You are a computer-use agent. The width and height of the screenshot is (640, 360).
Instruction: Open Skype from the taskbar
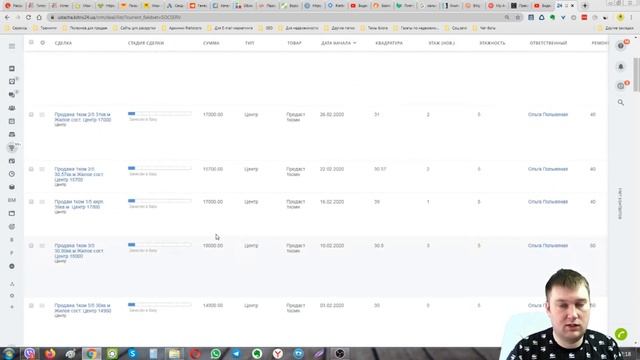click(x=133, y=353)
